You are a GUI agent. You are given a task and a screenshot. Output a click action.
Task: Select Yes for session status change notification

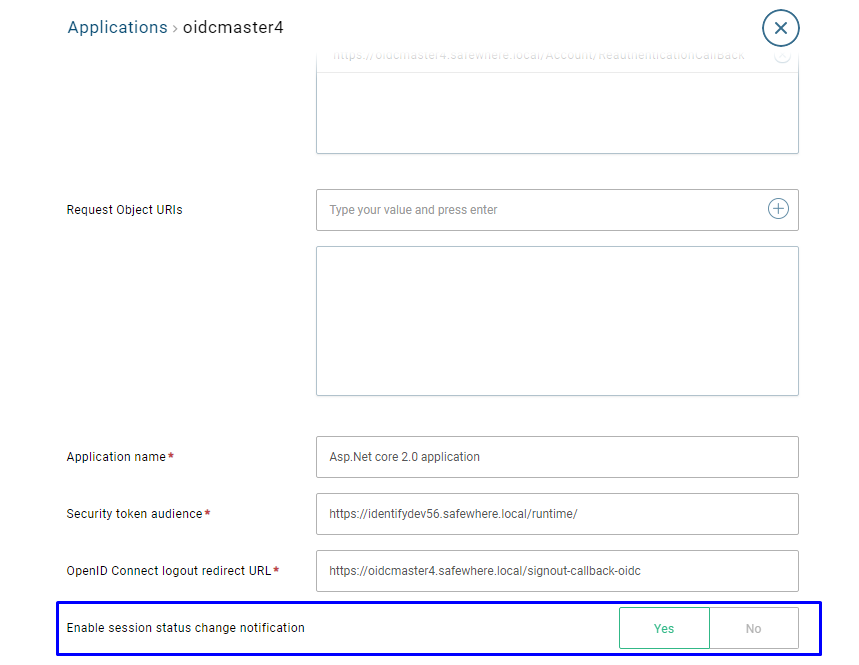pos(664,628)
